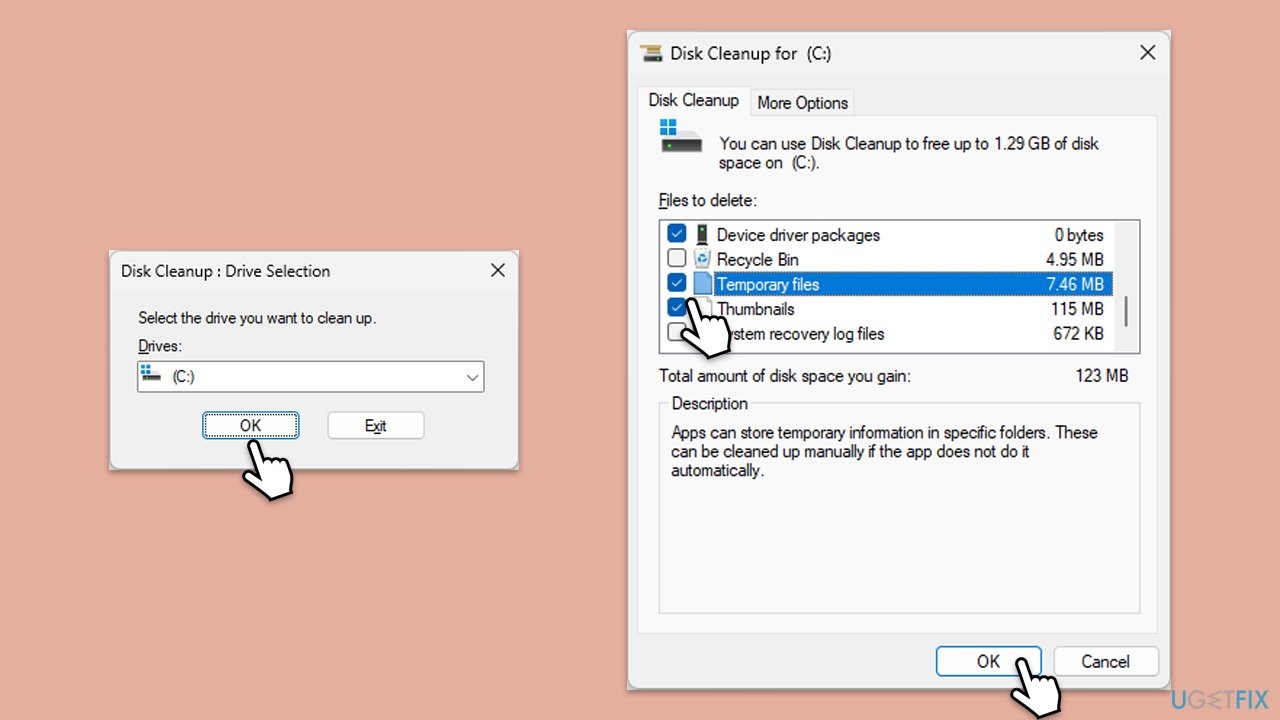Select the Recycle Bin row label
The image size is (1280, 720).
pyautogui.click(x=758, y=260)
